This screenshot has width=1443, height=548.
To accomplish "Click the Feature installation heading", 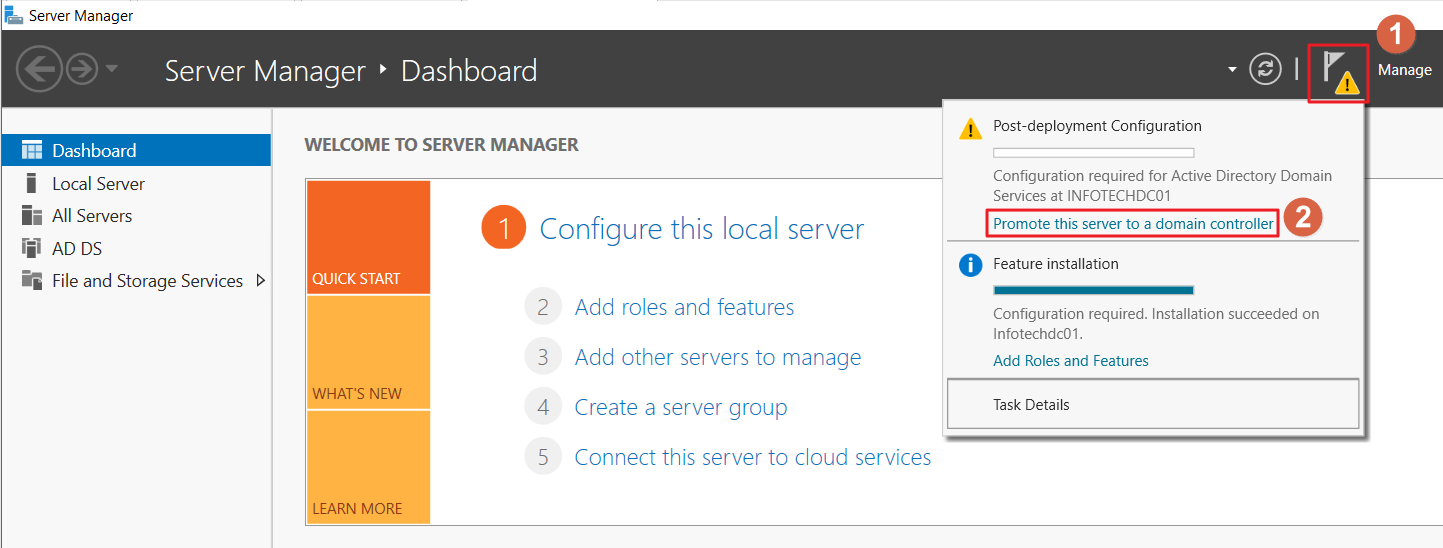I will point(1056,264).
